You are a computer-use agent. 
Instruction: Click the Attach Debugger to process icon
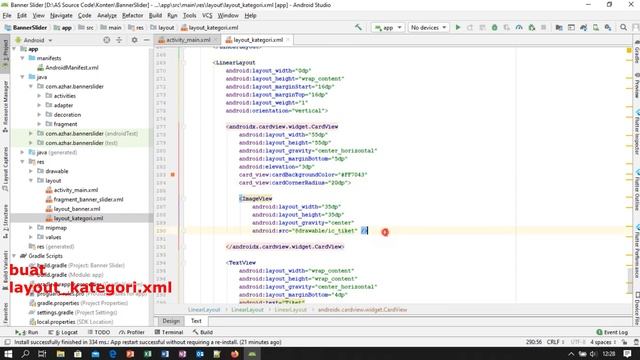(531, 27)
